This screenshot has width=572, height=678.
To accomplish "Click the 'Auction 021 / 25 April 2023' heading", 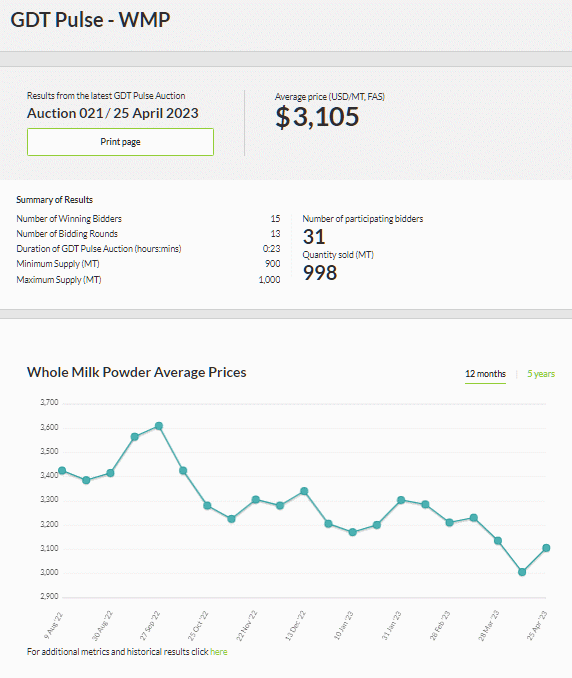I will [x=113, y=113].
